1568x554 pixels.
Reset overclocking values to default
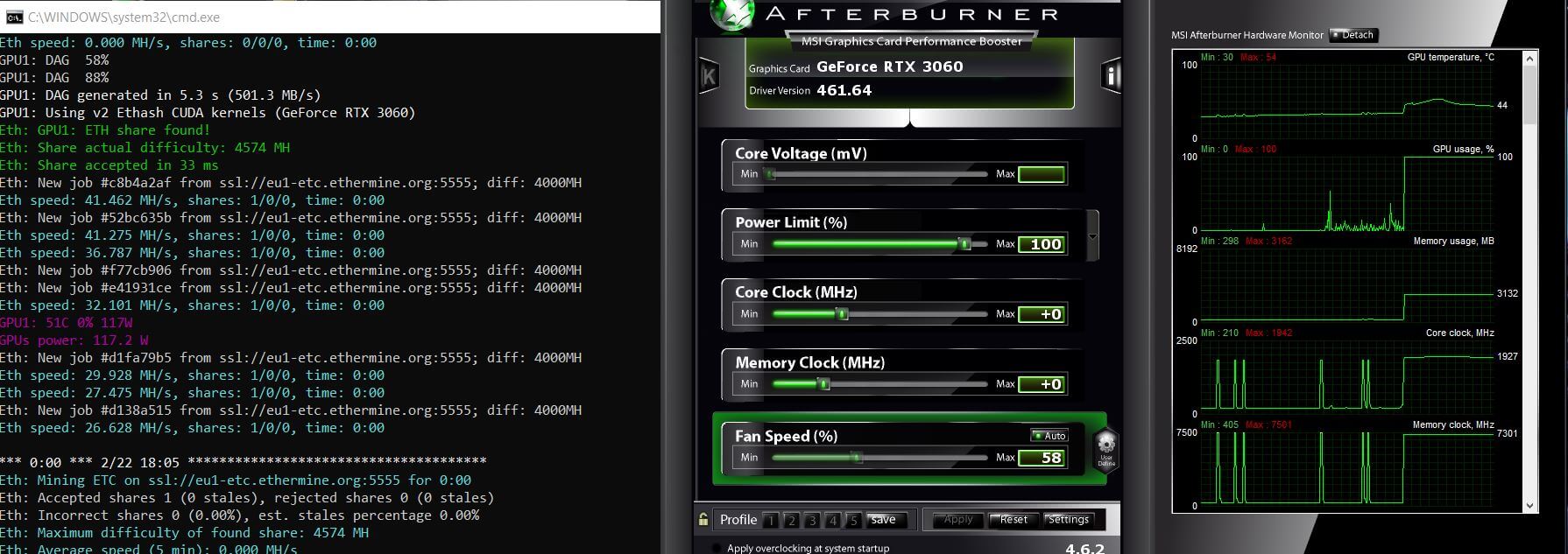coord(1013,520)
